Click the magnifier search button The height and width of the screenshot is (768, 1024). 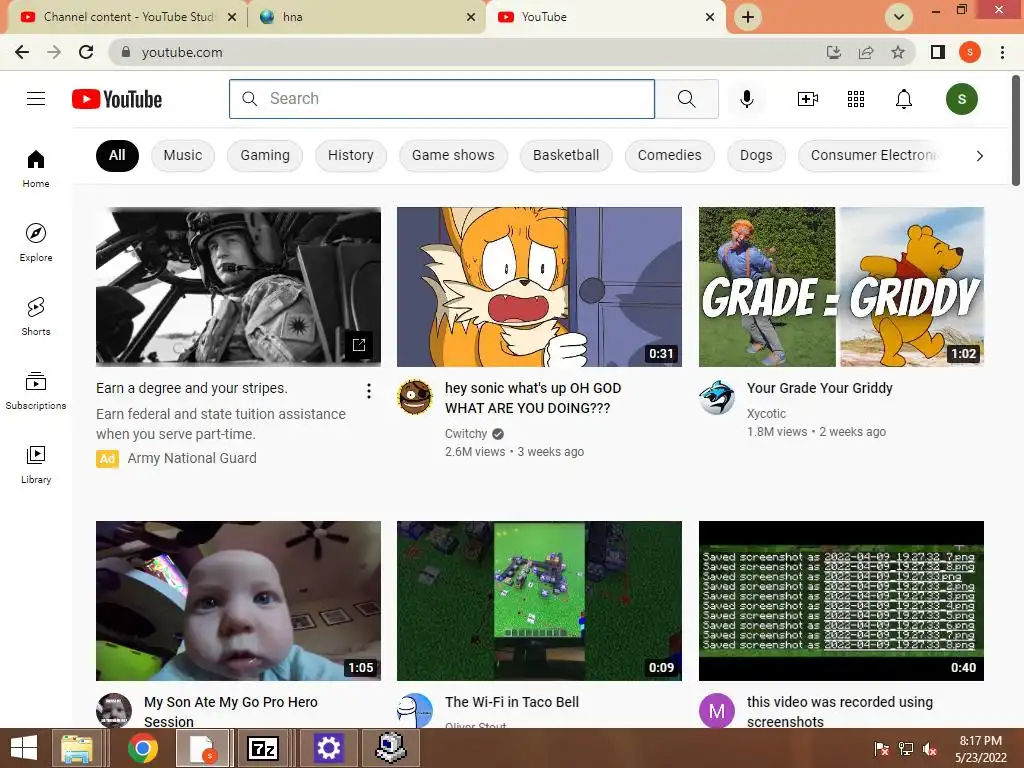(686, 99)
